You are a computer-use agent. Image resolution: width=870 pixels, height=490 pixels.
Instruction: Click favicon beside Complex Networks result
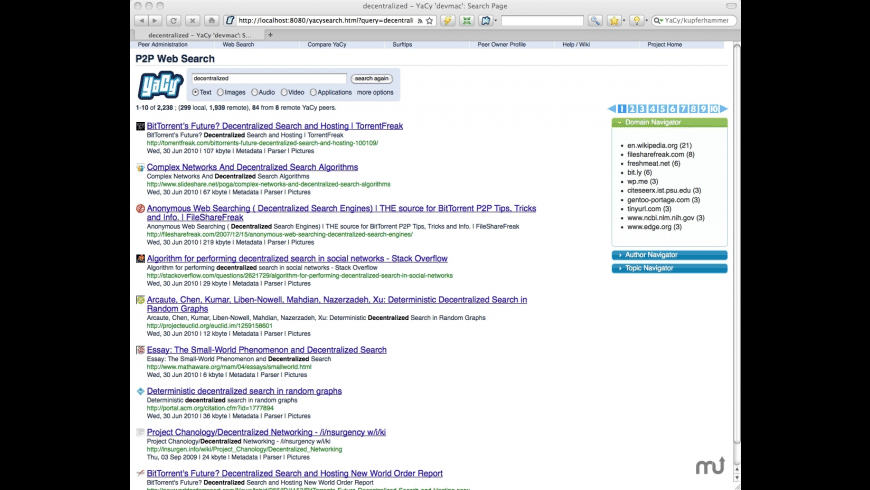[x=140, y=167]
